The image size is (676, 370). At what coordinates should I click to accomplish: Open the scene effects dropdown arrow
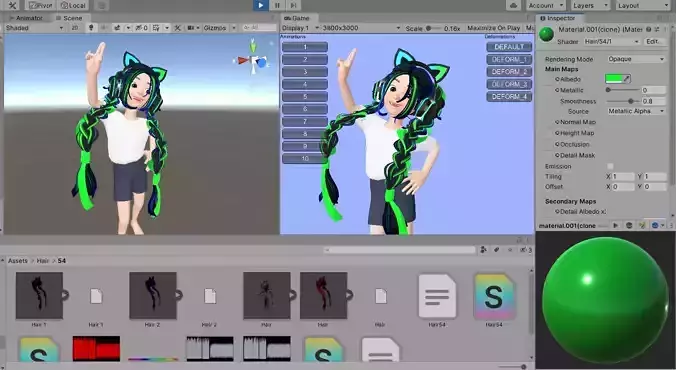pos(128,28)
